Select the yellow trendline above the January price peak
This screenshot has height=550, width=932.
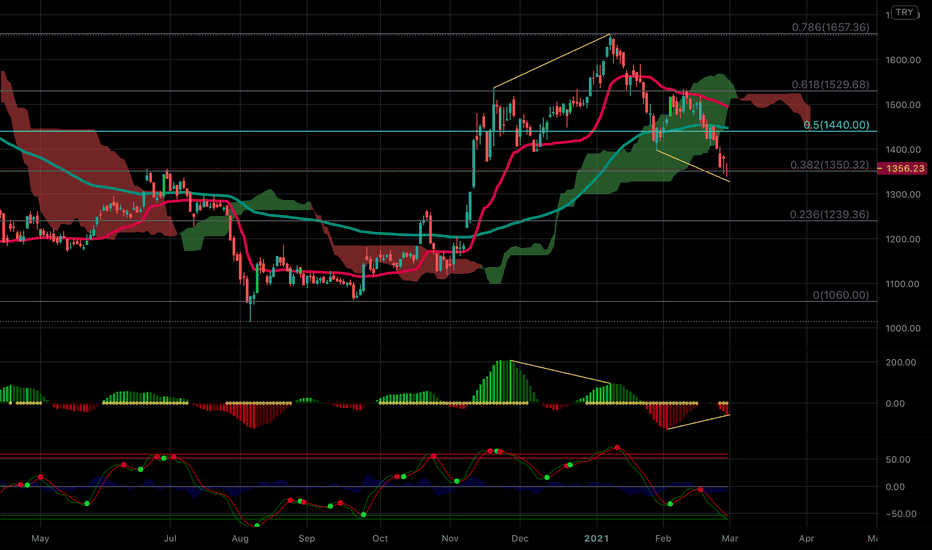pos(552,62)
